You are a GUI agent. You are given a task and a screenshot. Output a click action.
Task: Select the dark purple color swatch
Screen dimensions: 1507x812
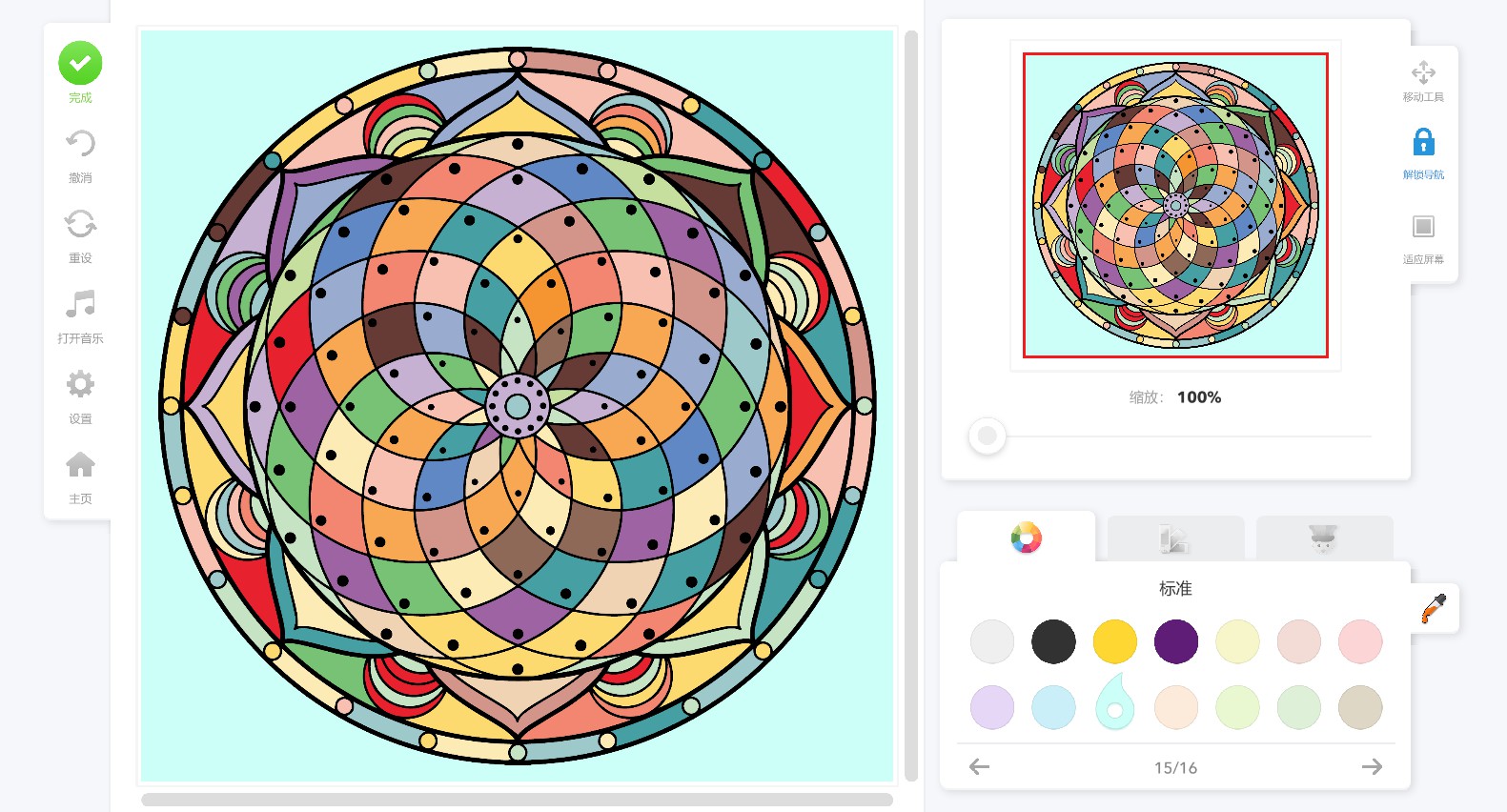pos(1176,641)
